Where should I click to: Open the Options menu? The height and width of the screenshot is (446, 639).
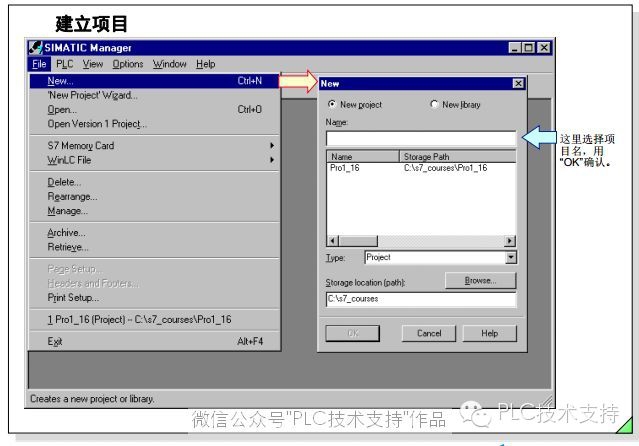pyautogui.click(x=128, y=64)
